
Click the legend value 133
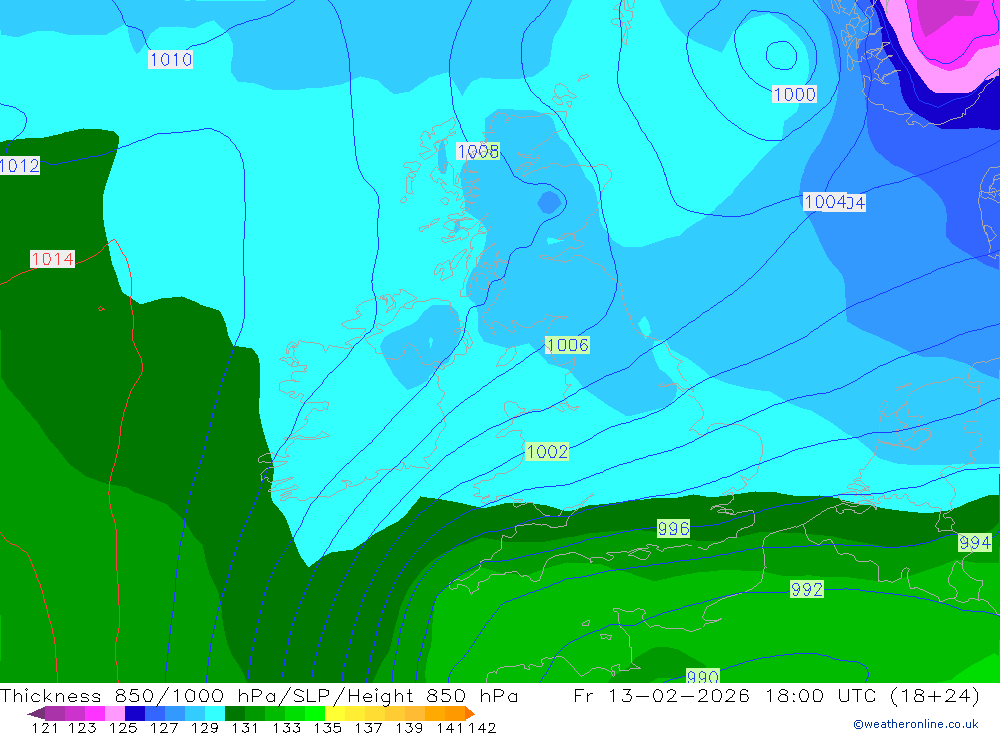click(x=287, y=728)
